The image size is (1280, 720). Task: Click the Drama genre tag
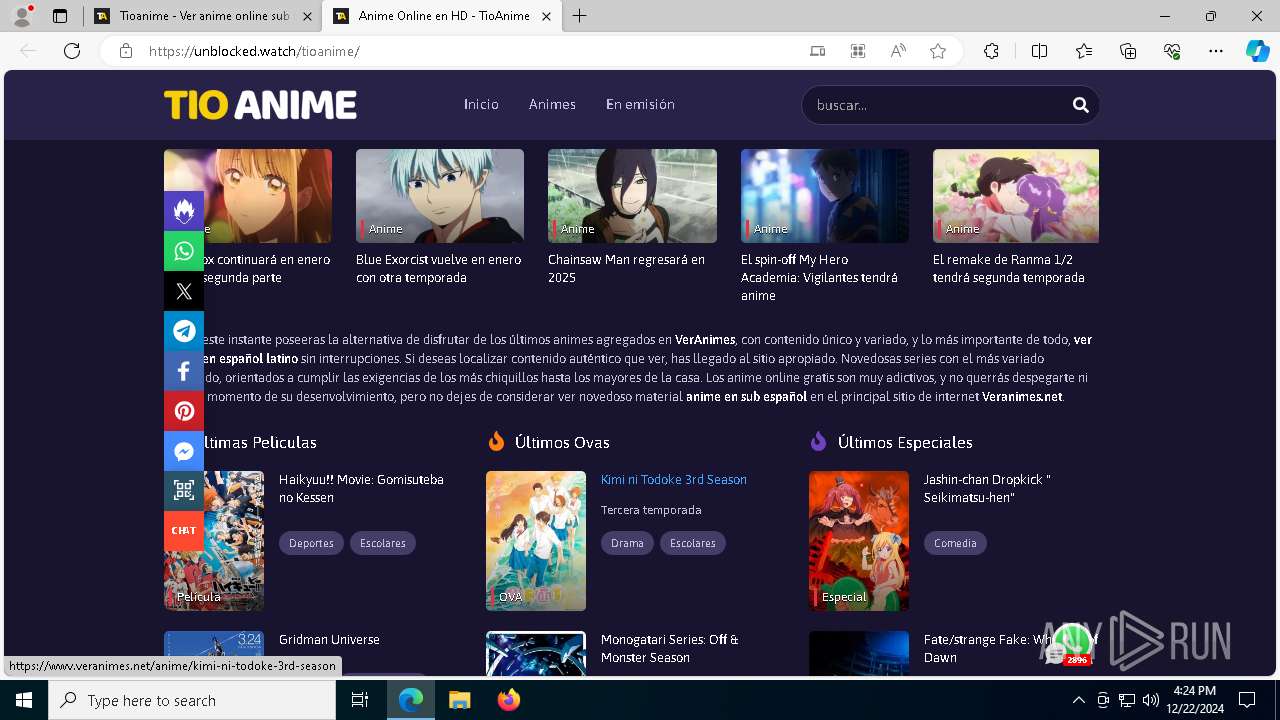(x=627, y=543)
